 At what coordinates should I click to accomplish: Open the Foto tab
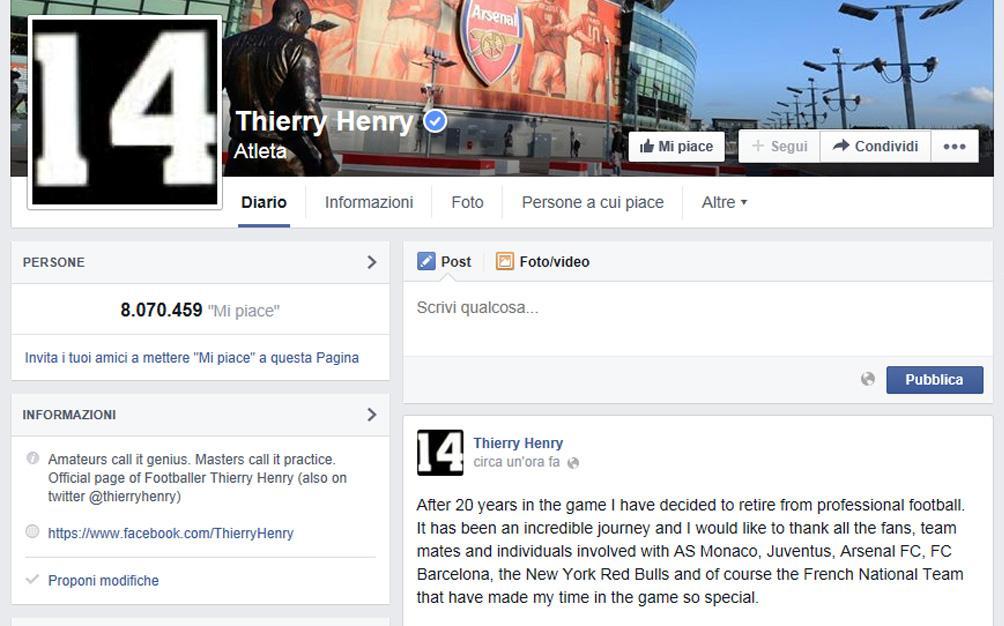click(x=467, y=202)
